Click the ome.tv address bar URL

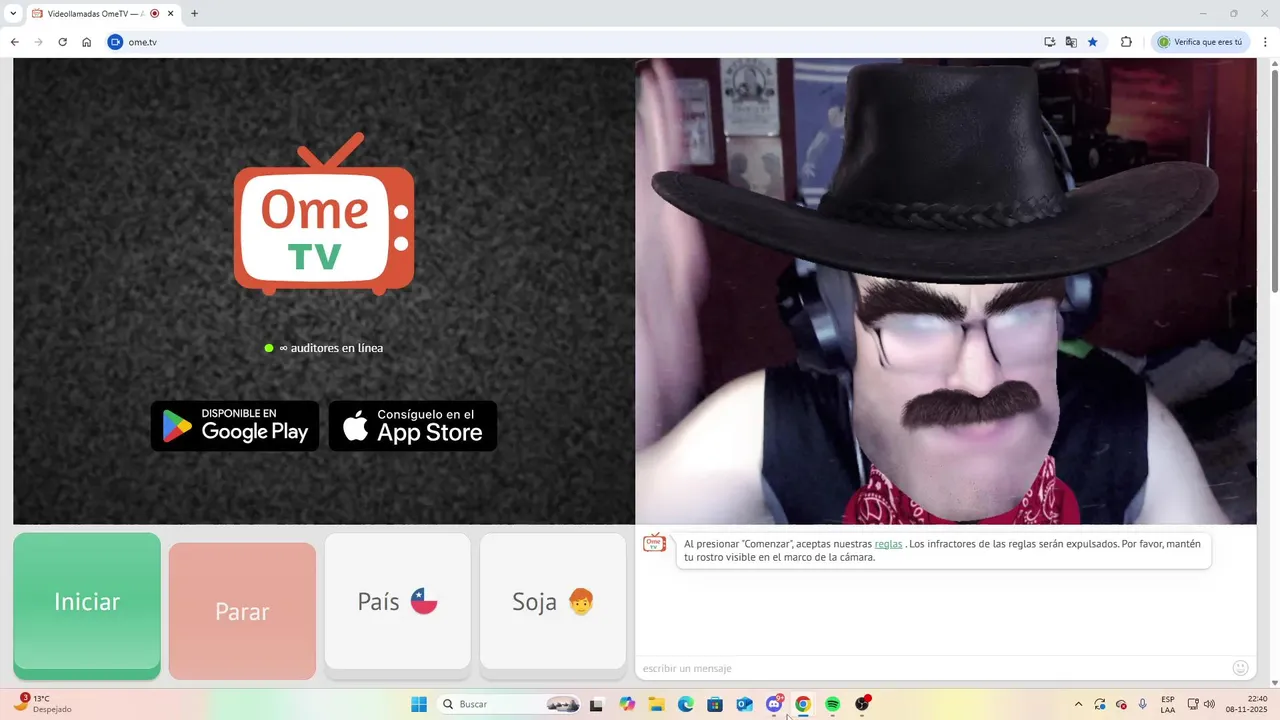pyautogui.click(x=142, y=42)
